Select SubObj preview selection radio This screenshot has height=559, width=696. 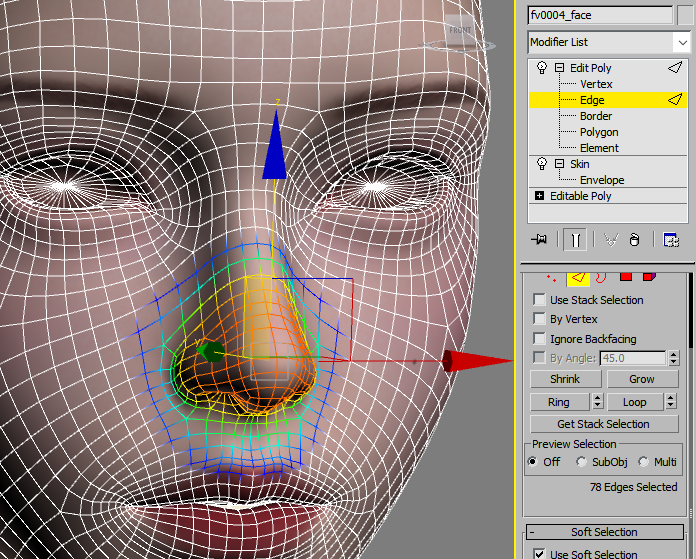(x=581, y=461)
